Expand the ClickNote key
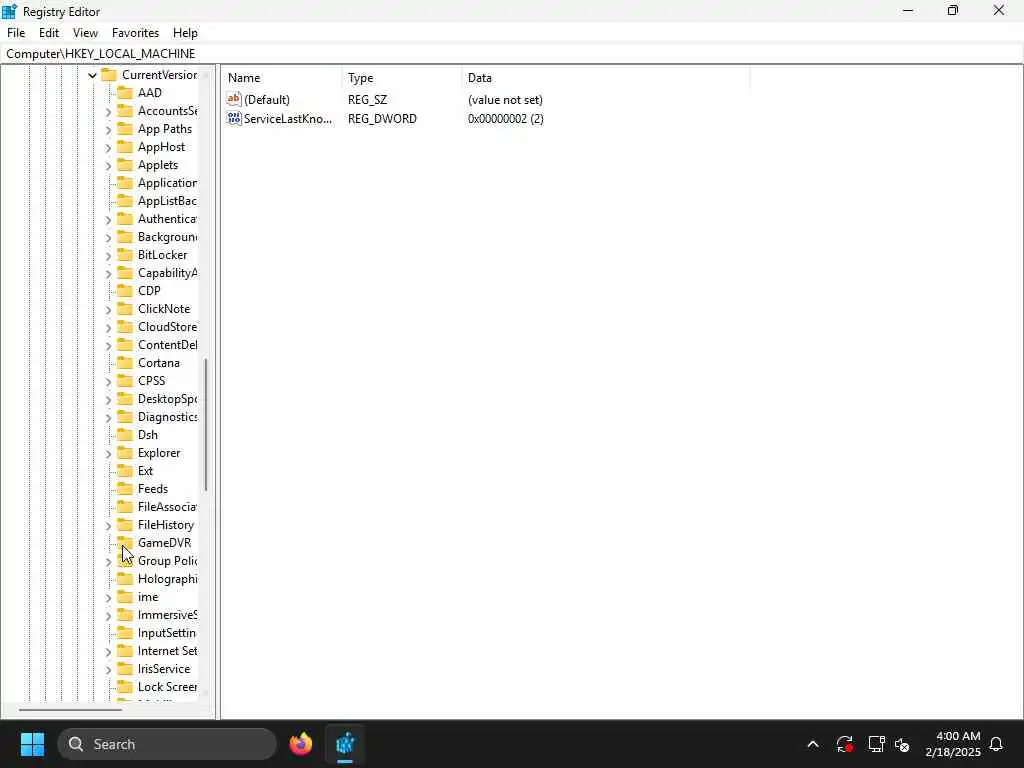The height and width of the screenshot is (768, 1024). pyautogui.click(x=108, y=310)
